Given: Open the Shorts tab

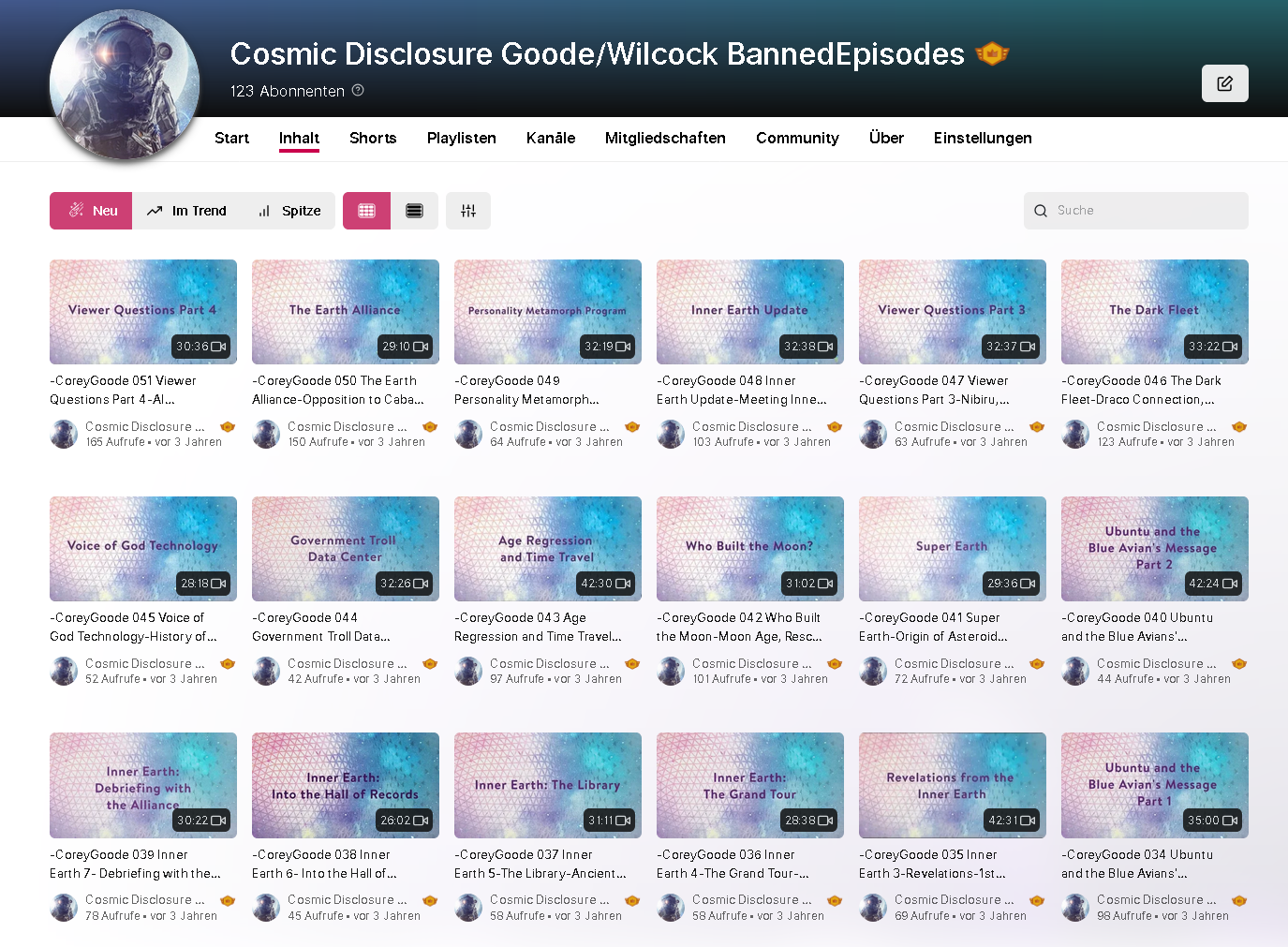Looking at the screenshot, I should pyautogui.click(x=373, y=138).
